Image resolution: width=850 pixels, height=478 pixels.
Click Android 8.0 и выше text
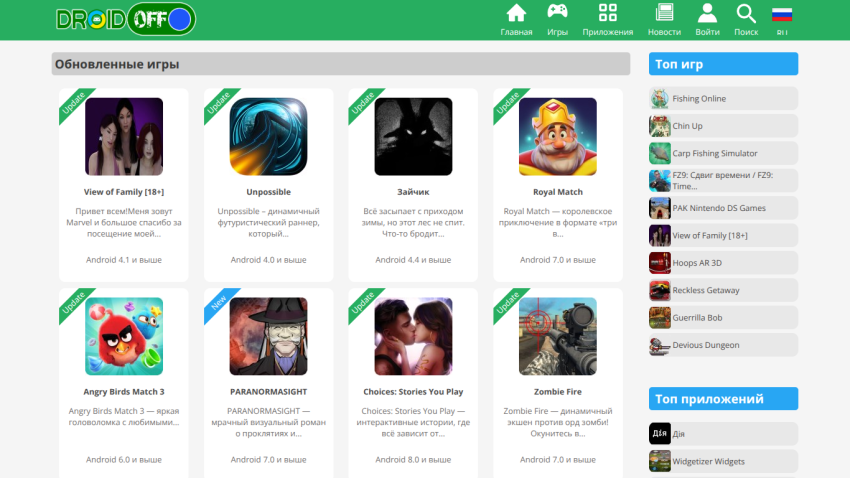point(413,460)
